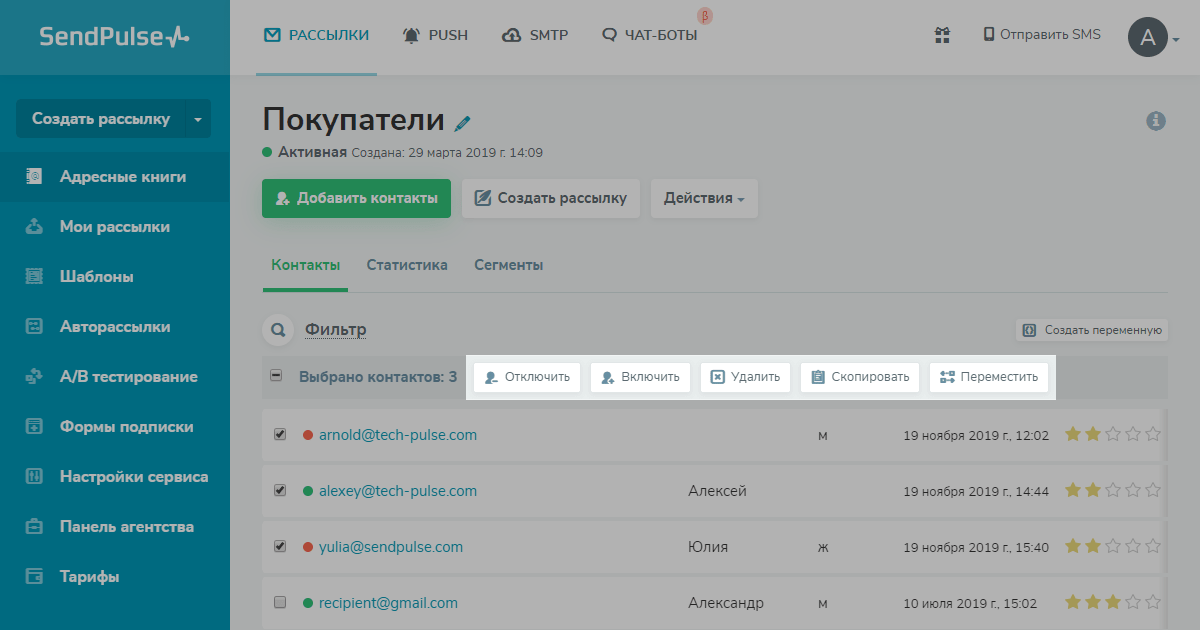This screenshot has width=1200, height=630.
Task: Select the recipient@gmail.com contact checkbox
Action: (x=280, y=603)
